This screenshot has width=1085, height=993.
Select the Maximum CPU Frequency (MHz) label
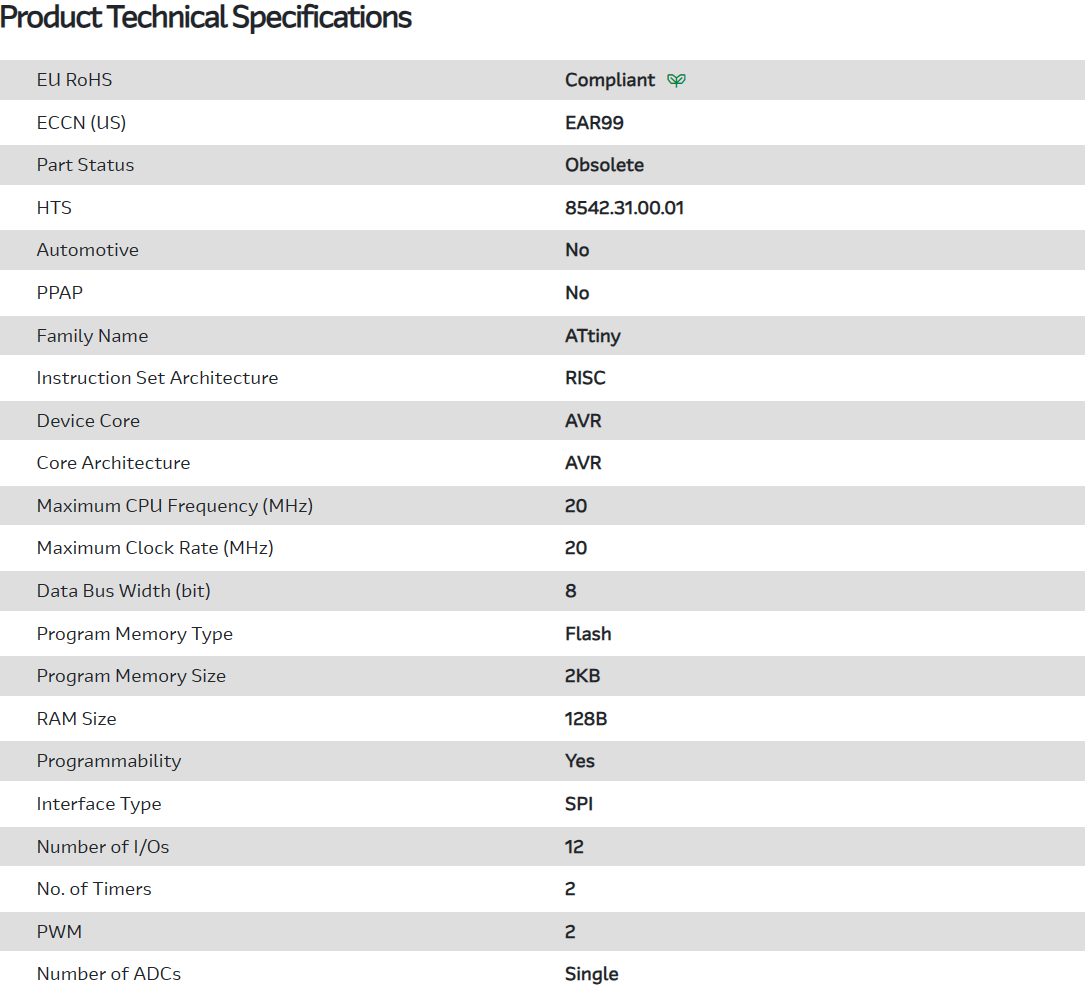click(175, 506)
